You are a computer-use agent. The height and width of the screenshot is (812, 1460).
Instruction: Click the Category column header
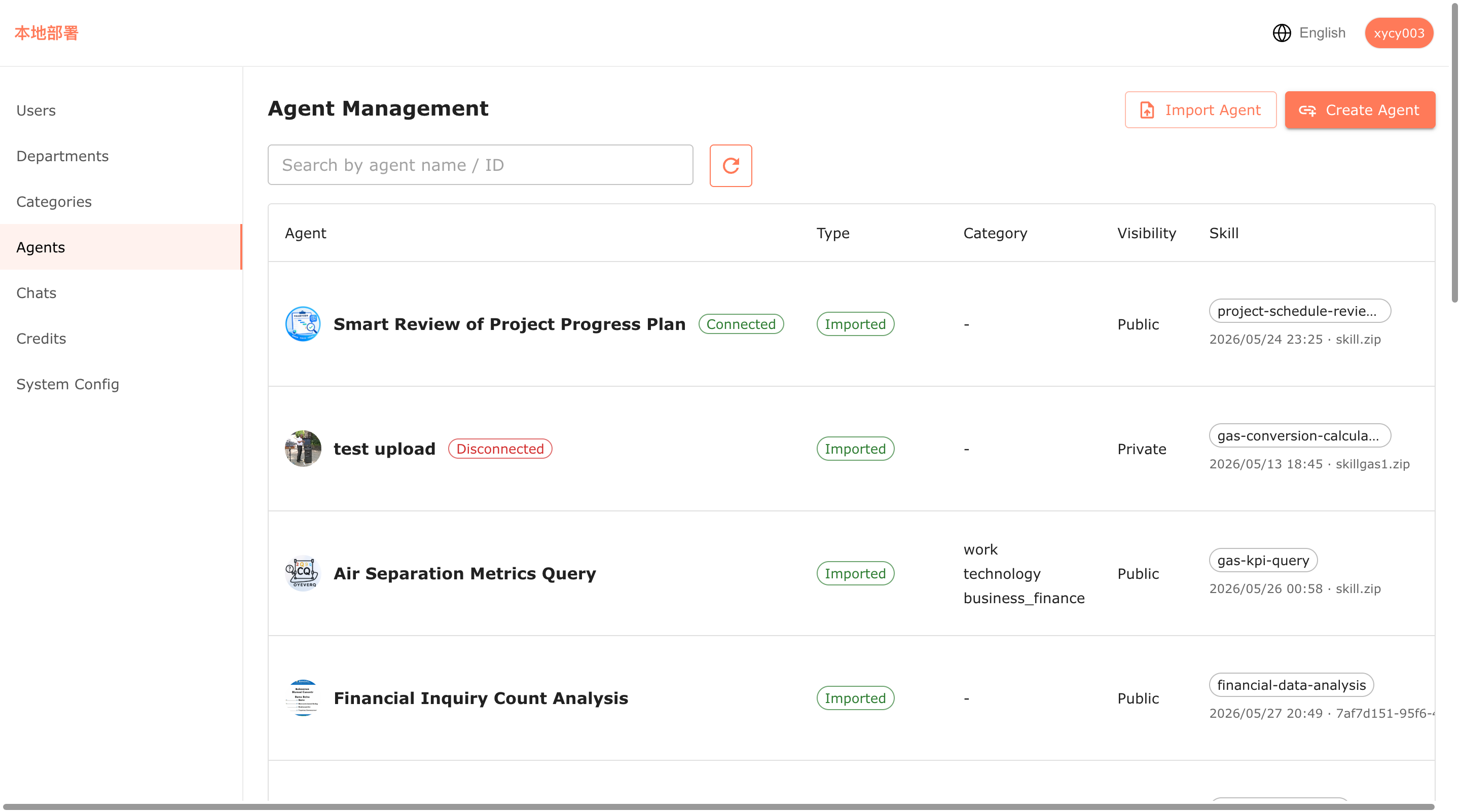995,234
